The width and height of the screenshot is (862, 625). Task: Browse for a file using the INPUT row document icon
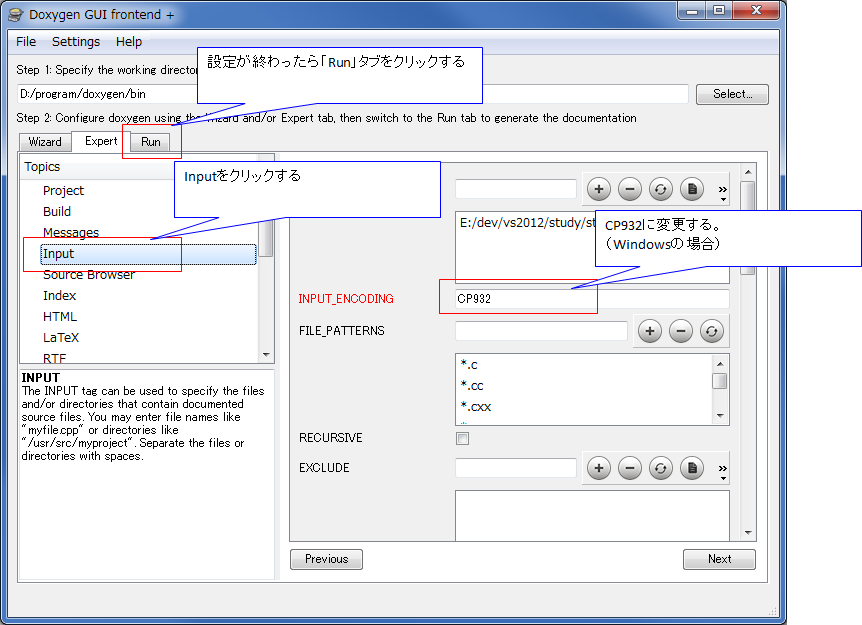click(692, 190)
